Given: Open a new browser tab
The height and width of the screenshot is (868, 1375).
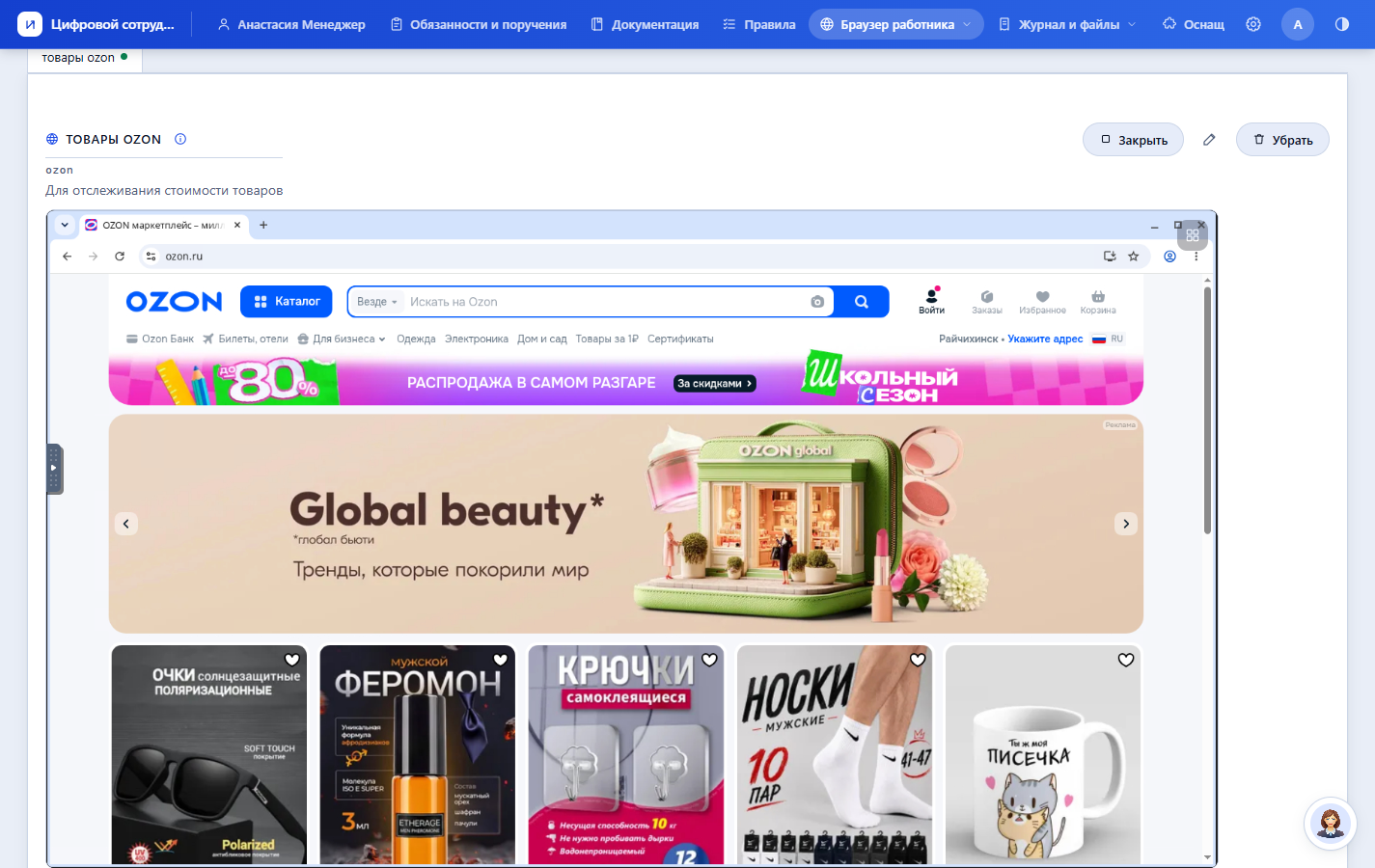Looking at the screenshot, I should point(263,225).
